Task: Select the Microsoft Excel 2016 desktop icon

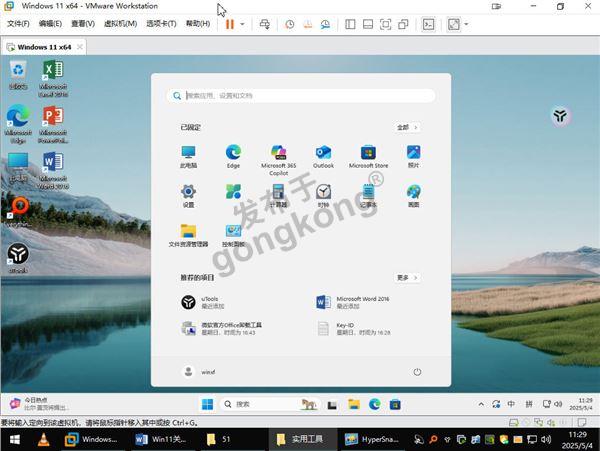Action: tap(53, 79)
